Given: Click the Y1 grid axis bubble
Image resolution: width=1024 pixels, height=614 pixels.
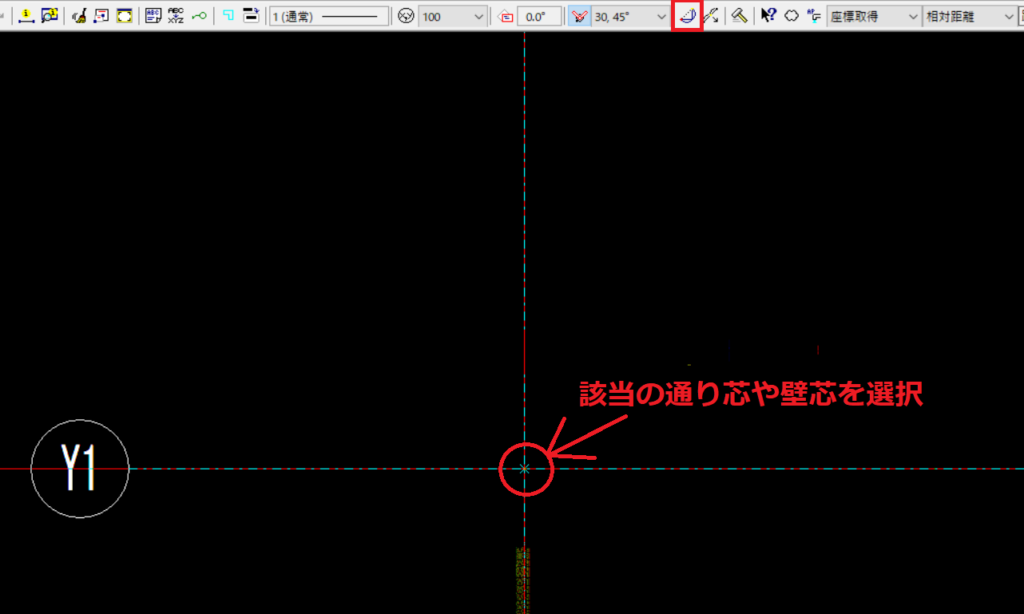Looking at the screenshot, I should coord(80,468).
